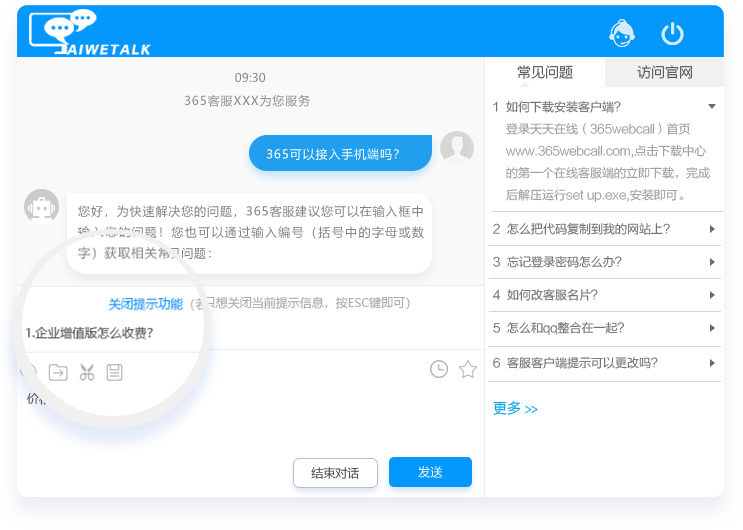Click the scissors screenshot icon
743x530 pixels.
87,373
